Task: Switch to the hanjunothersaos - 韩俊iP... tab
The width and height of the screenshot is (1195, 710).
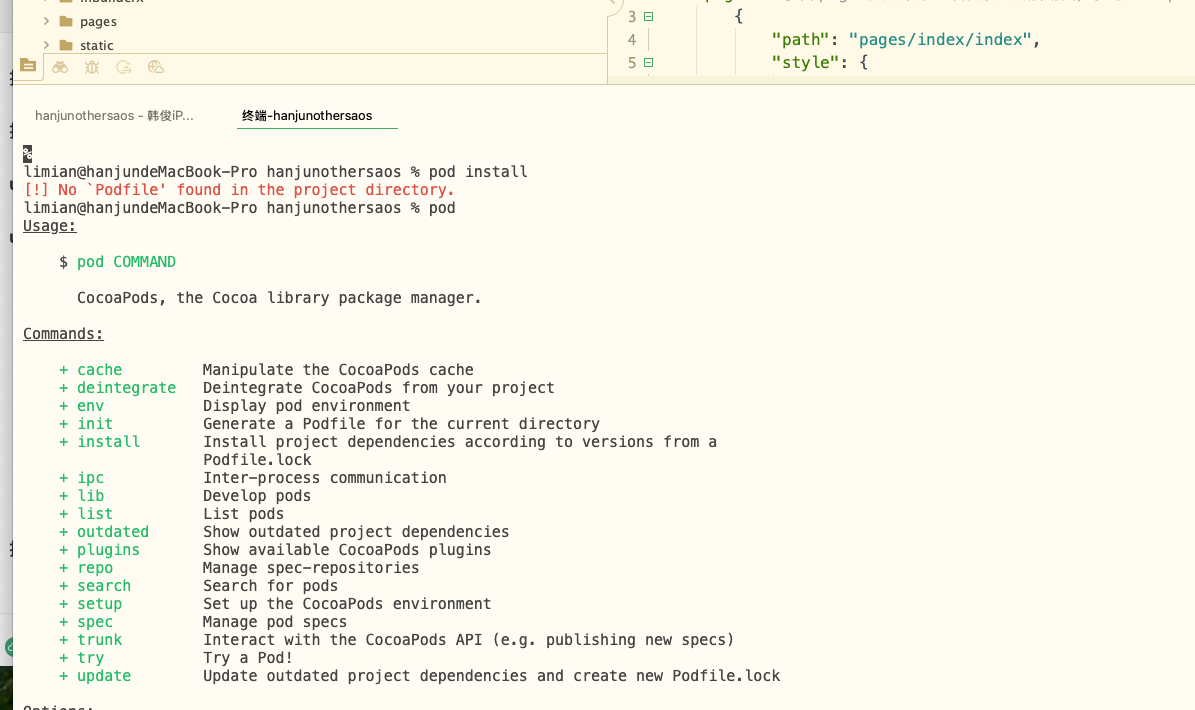Action: pos(114,116)
